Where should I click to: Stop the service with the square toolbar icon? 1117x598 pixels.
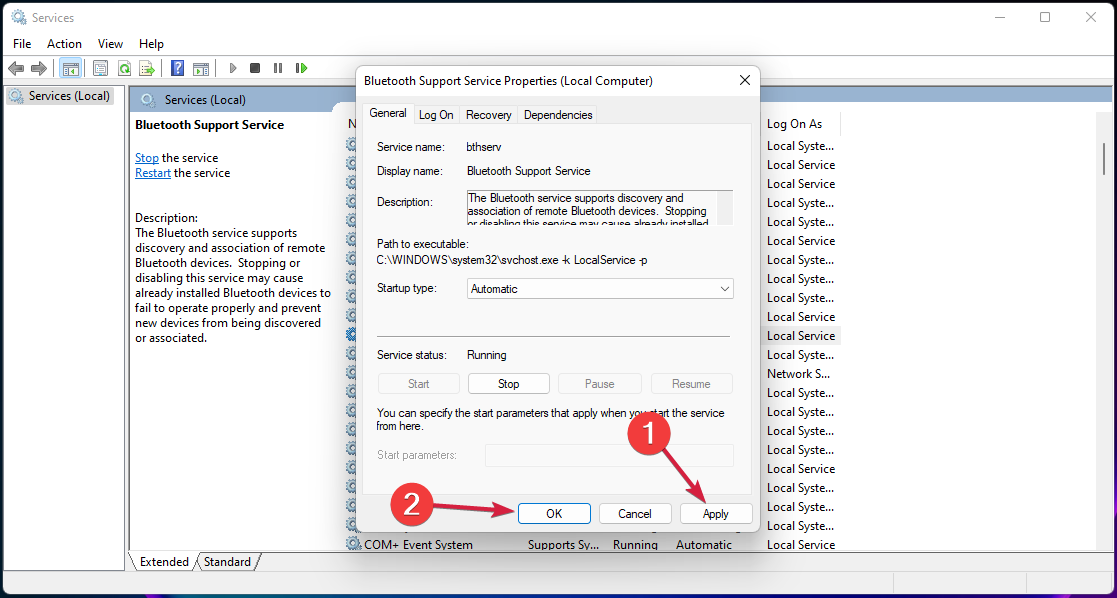point(255,67)
